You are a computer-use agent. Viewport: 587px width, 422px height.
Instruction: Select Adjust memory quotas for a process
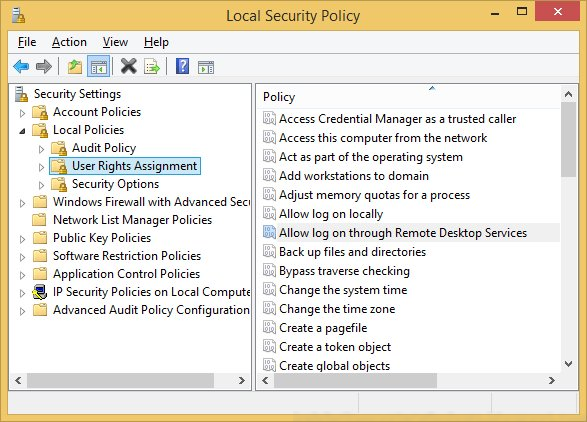pos(374,195)
